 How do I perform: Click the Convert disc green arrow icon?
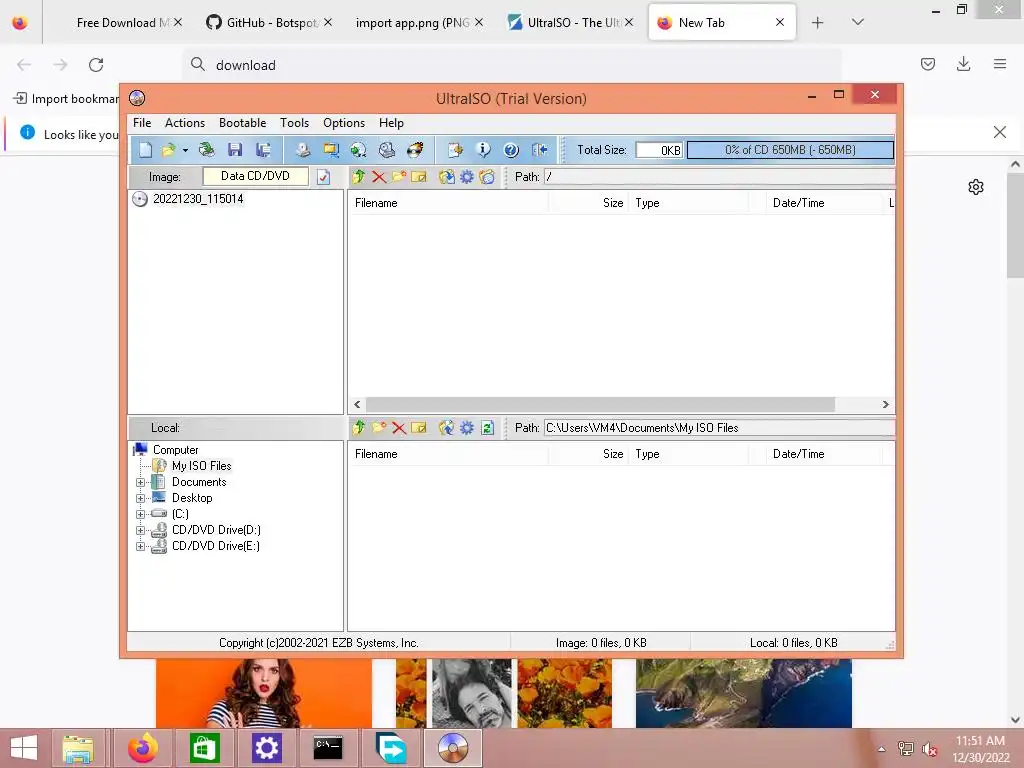point(359,150)
